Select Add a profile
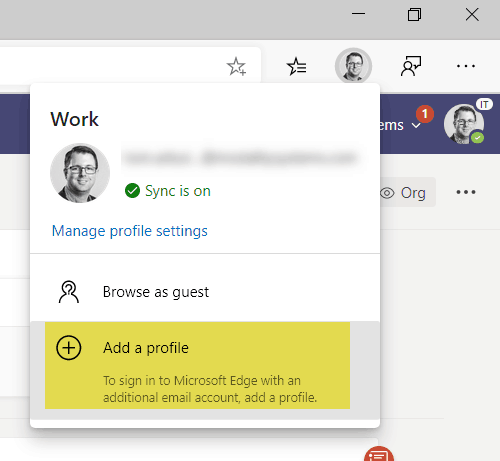 205,370
